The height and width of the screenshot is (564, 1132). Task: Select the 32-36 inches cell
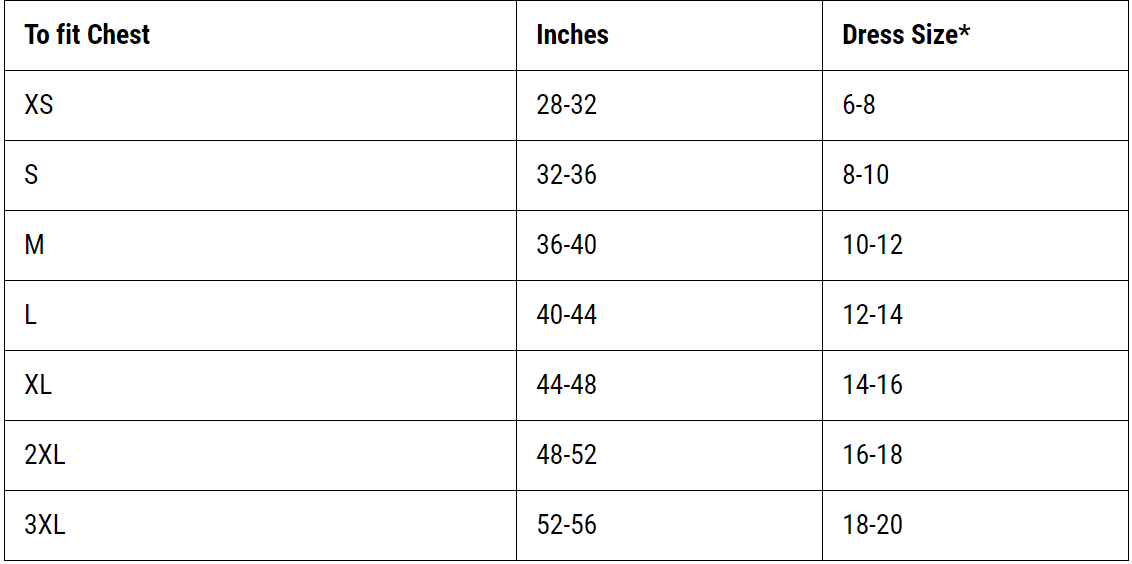pos(566,175)
